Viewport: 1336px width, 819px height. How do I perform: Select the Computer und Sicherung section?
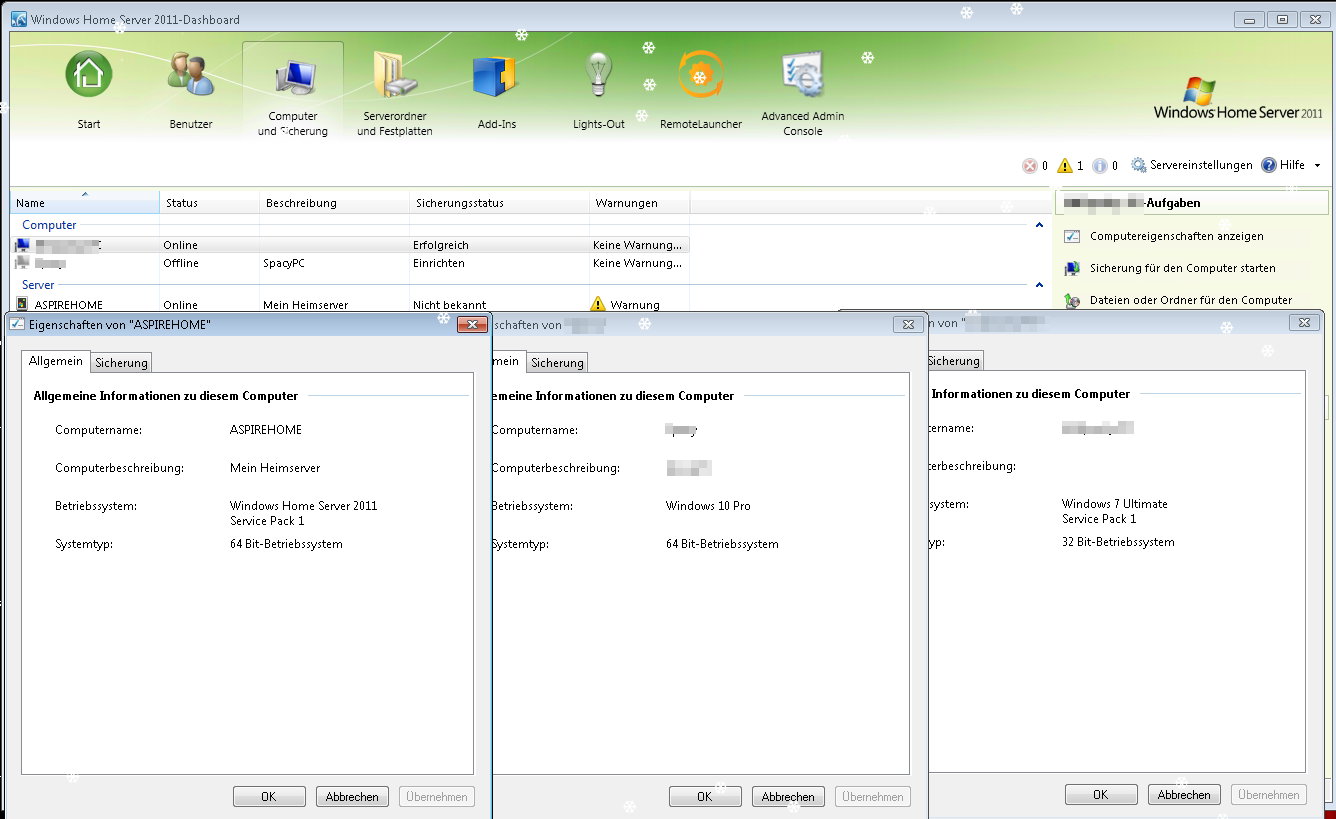point(293,89)
